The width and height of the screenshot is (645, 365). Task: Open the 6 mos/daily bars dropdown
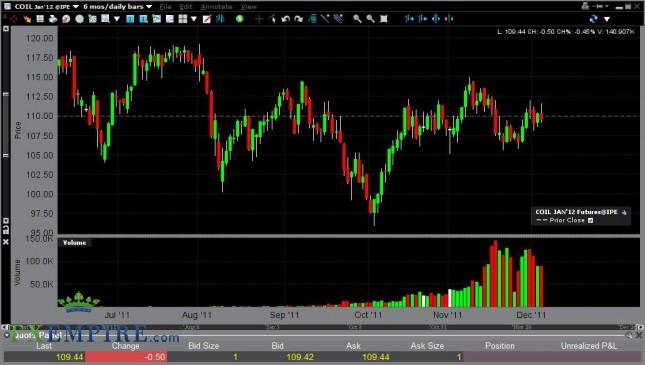pos(149,7)
